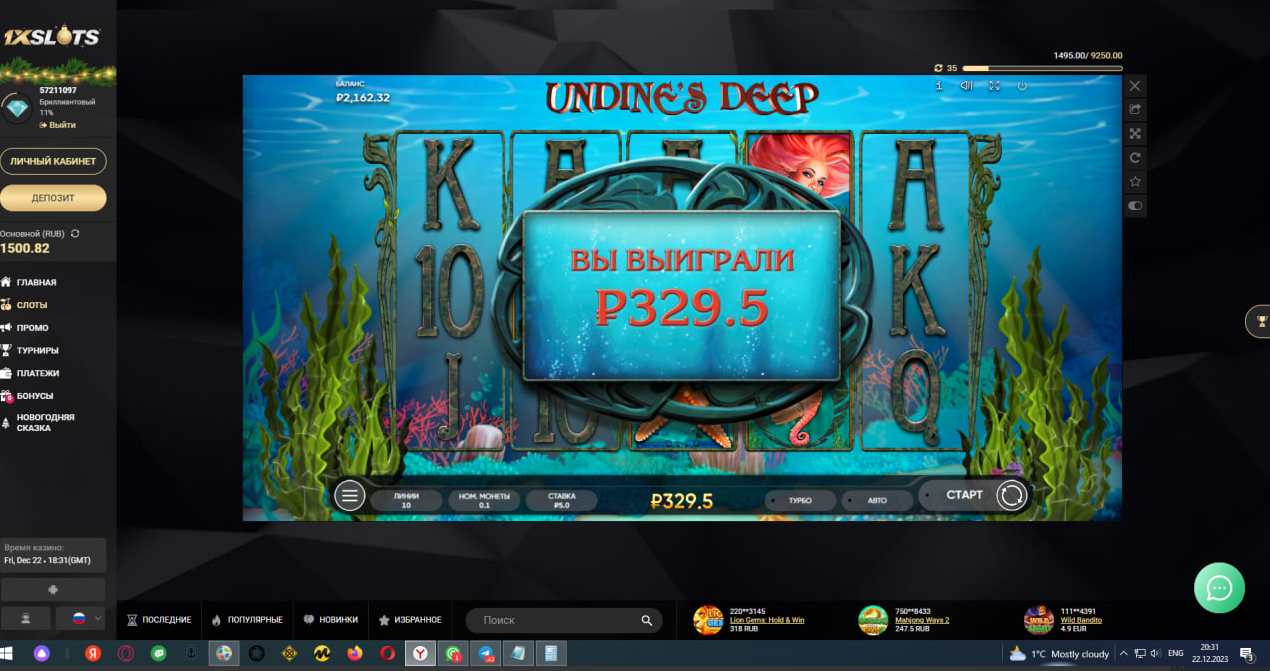1270x671 pixels.
Task: Open the ПРОМО section
Action: click(x=32, y=328)
